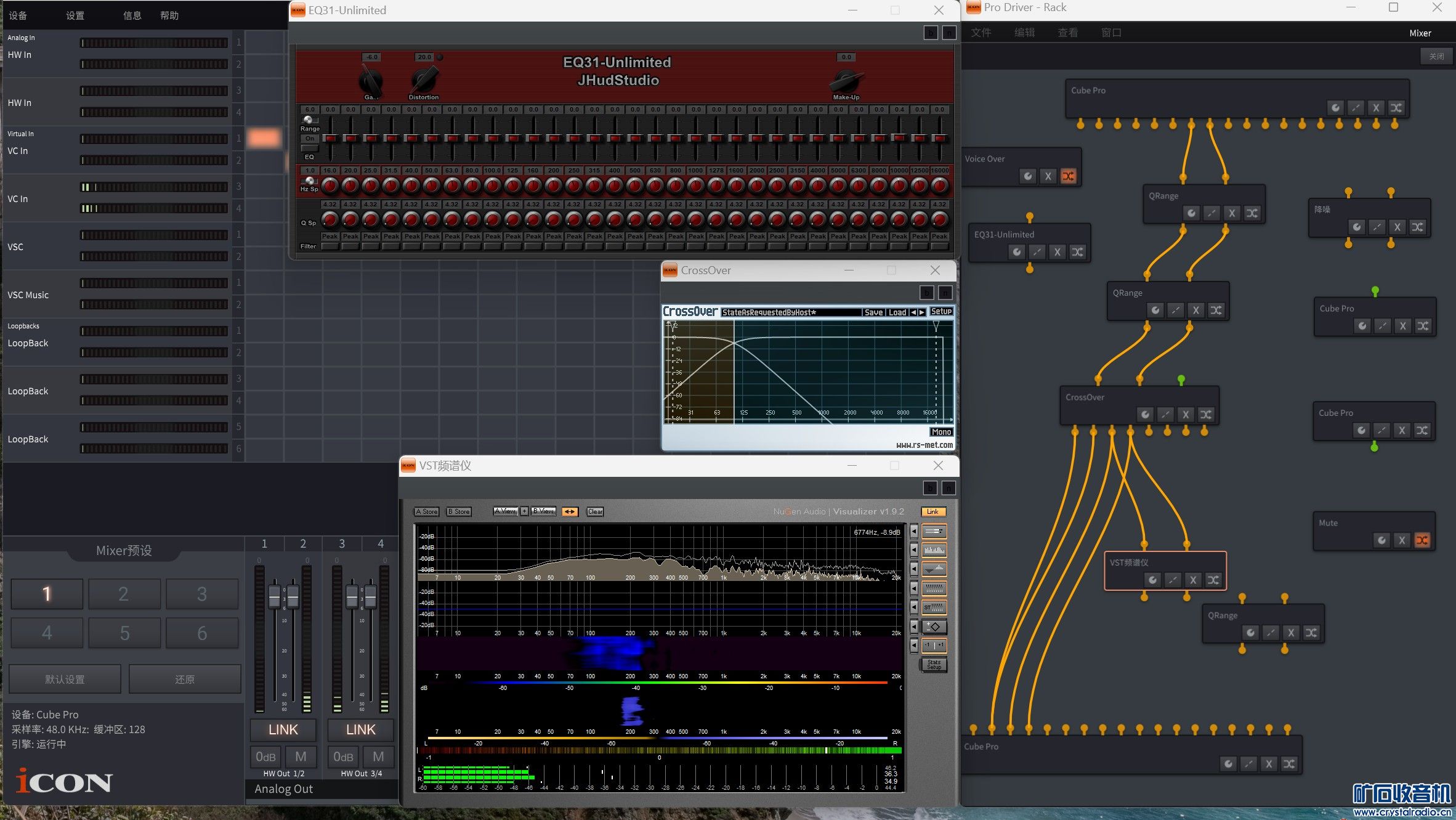1456x820 pixels.
Task: Open the knob icon on the Mute node
Action: click(x=1381, y=540)
